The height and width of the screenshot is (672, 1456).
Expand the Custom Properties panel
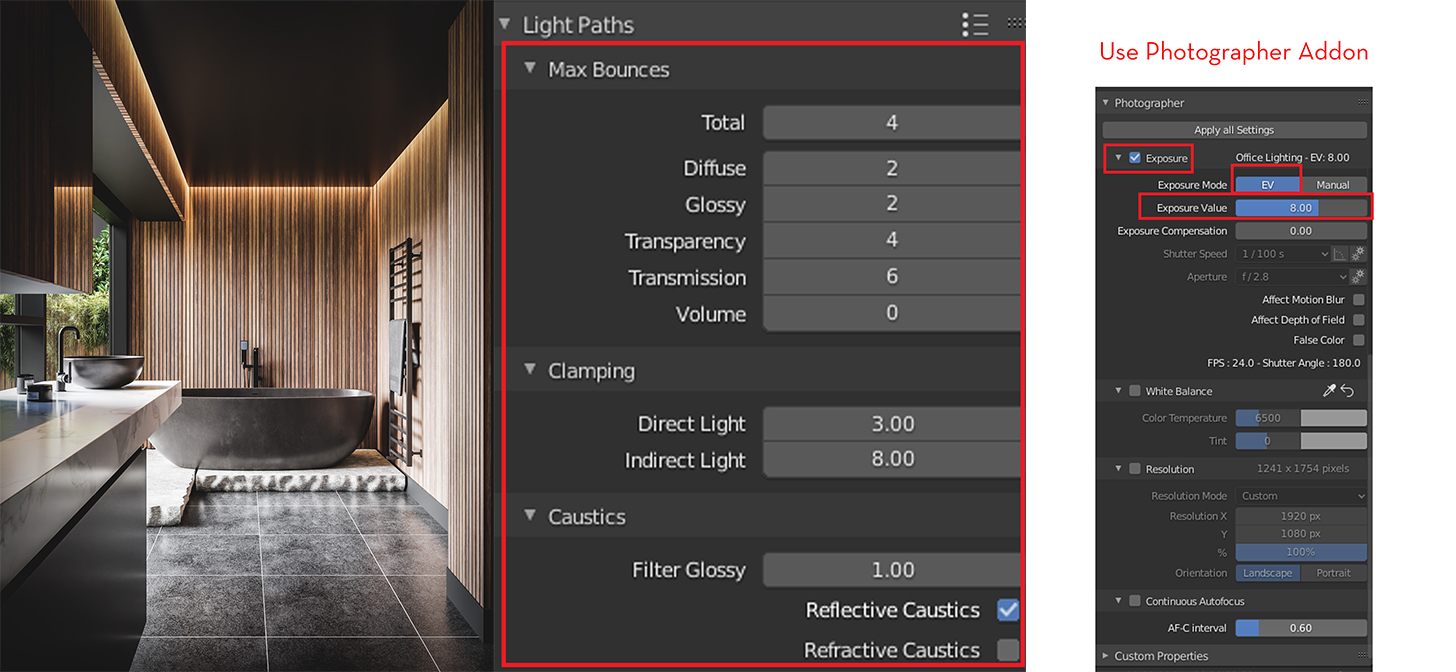click(x=1106, y=656)
